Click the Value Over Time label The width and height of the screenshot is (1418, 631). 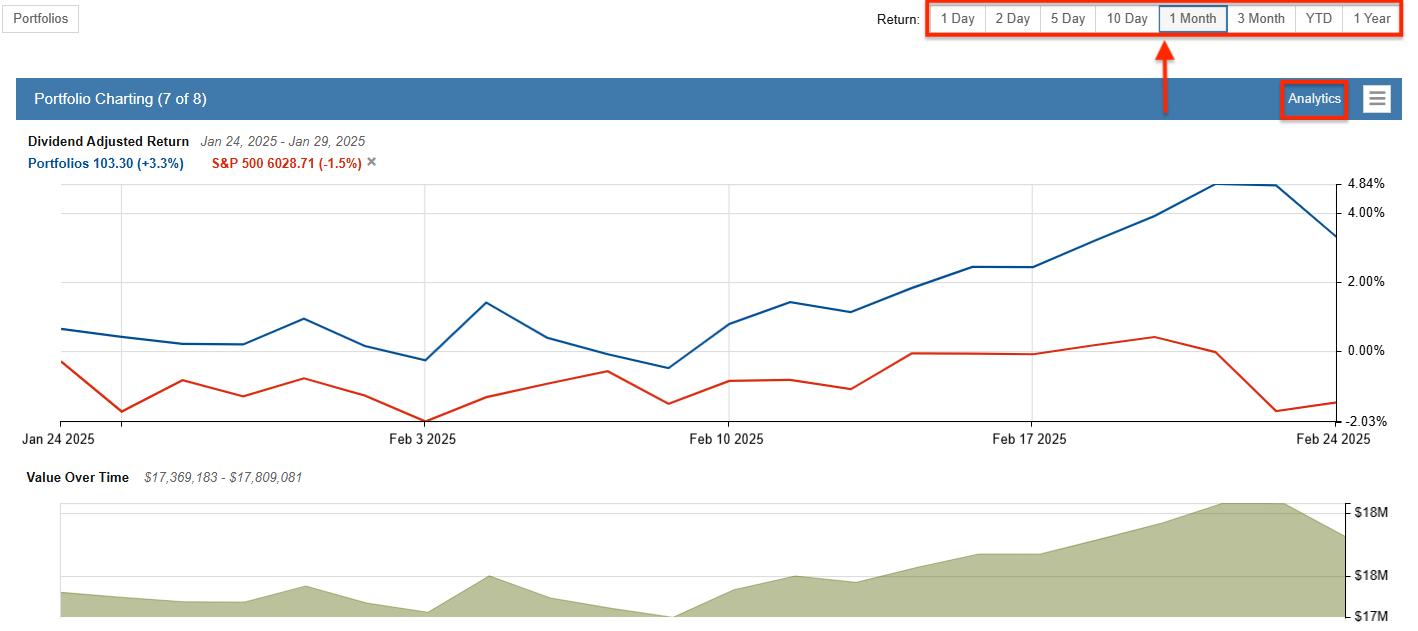pyautogui.click(x=76, y=477)
